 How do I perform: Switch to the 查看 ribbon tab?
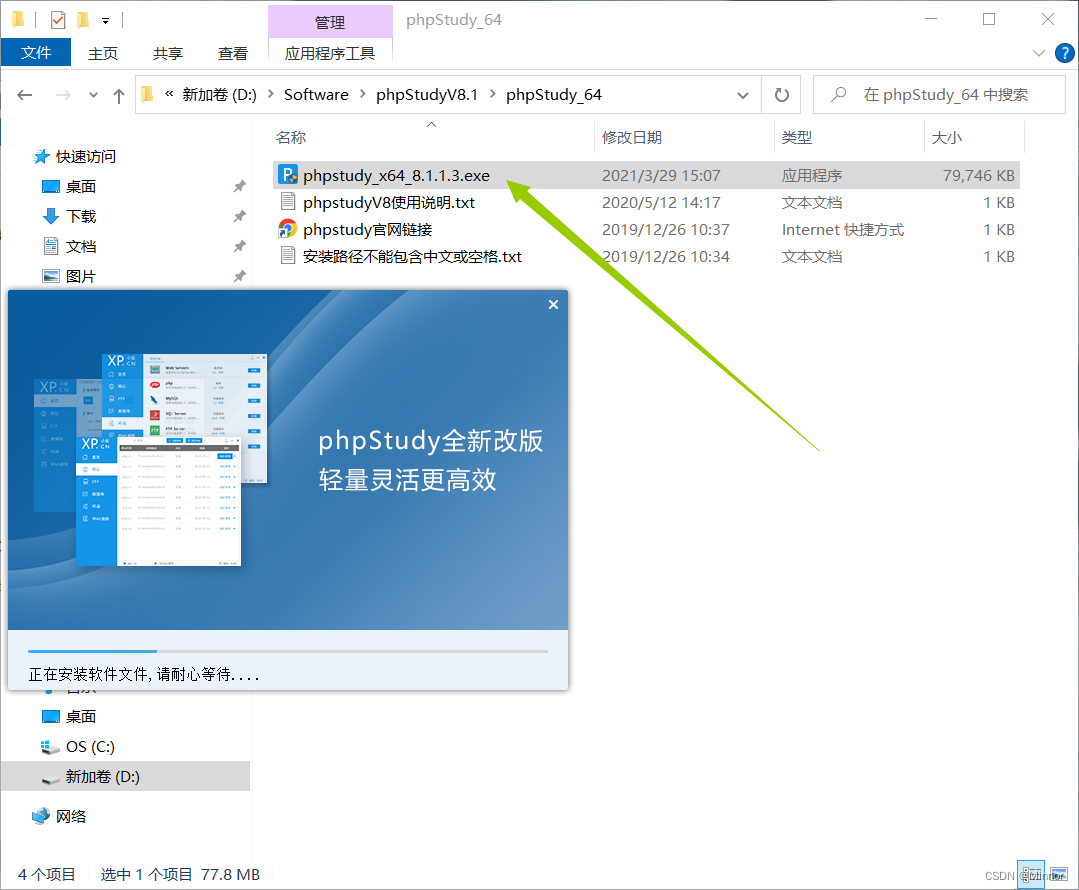pos(233,54)
